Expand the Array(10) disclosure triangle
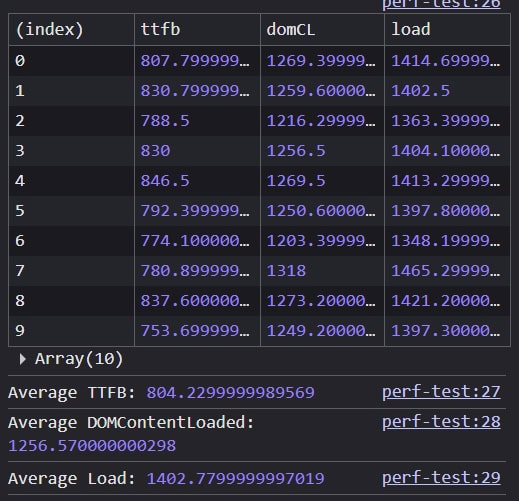The width and height of the screenshot is (519, 501). (23, 359)
